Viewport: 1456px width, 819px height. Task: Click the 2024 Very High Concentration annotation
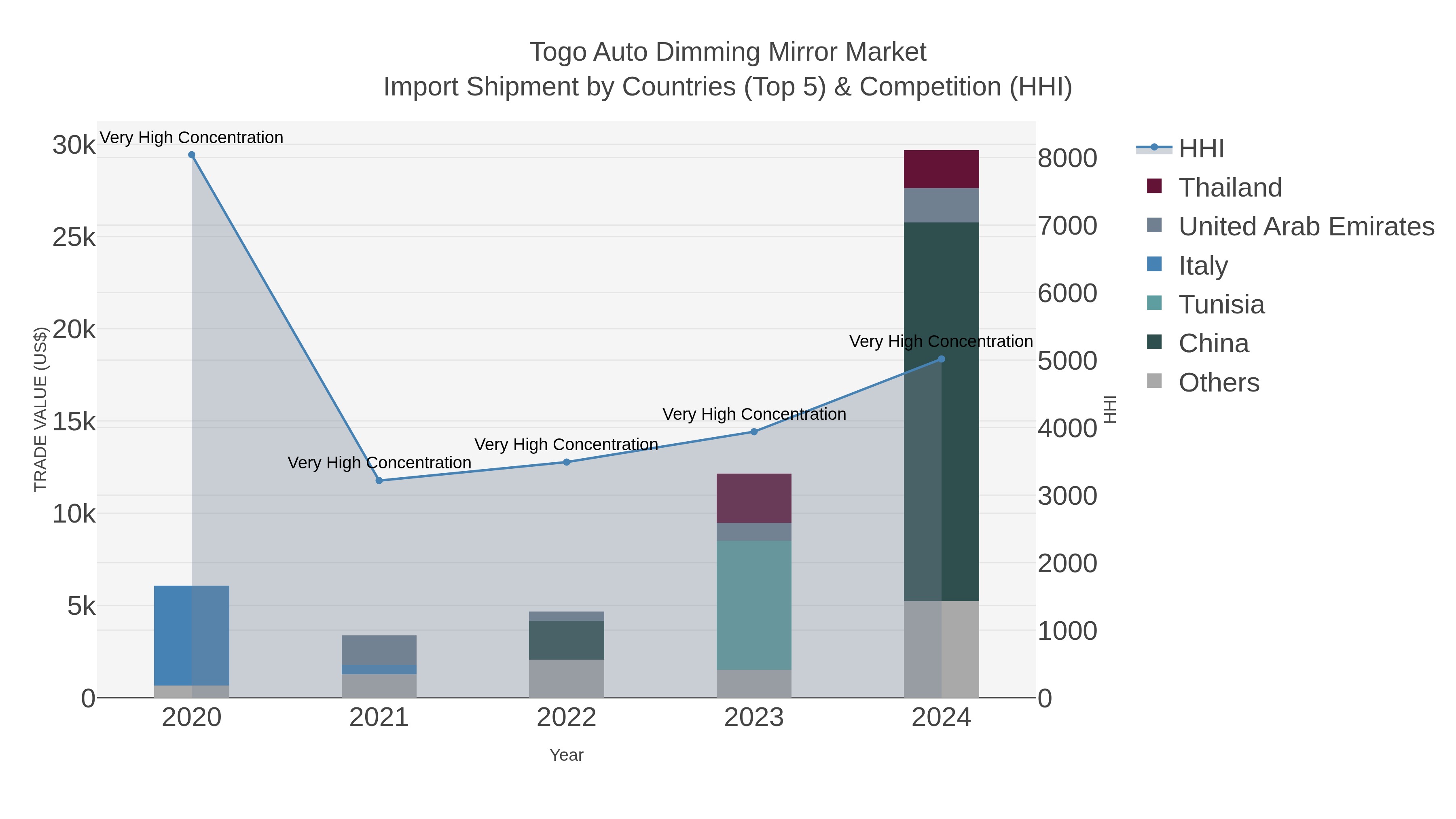941,341
